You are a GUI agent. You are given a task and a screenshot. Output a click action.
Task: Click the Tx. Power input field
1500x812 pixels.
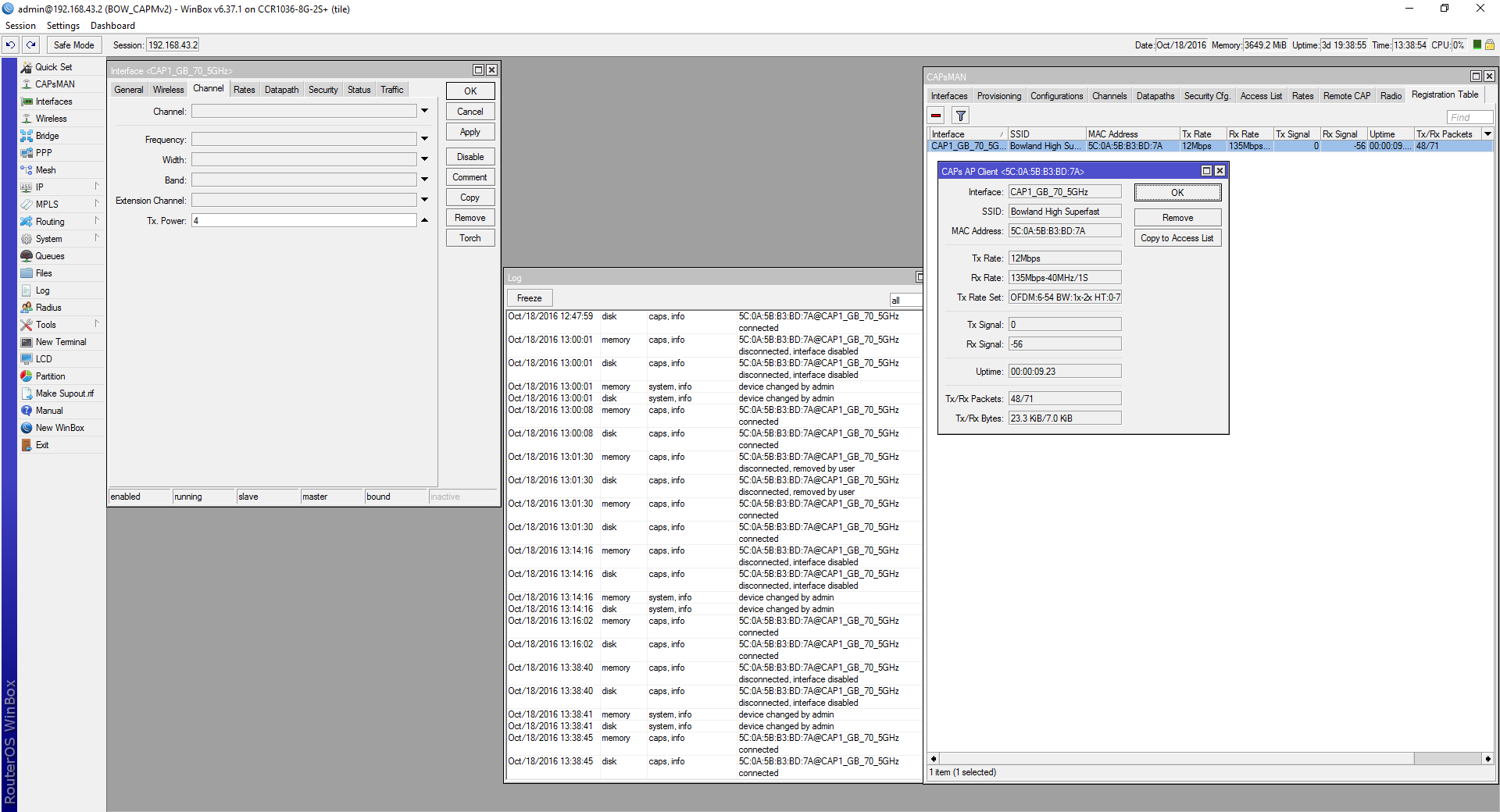point(304,221)
